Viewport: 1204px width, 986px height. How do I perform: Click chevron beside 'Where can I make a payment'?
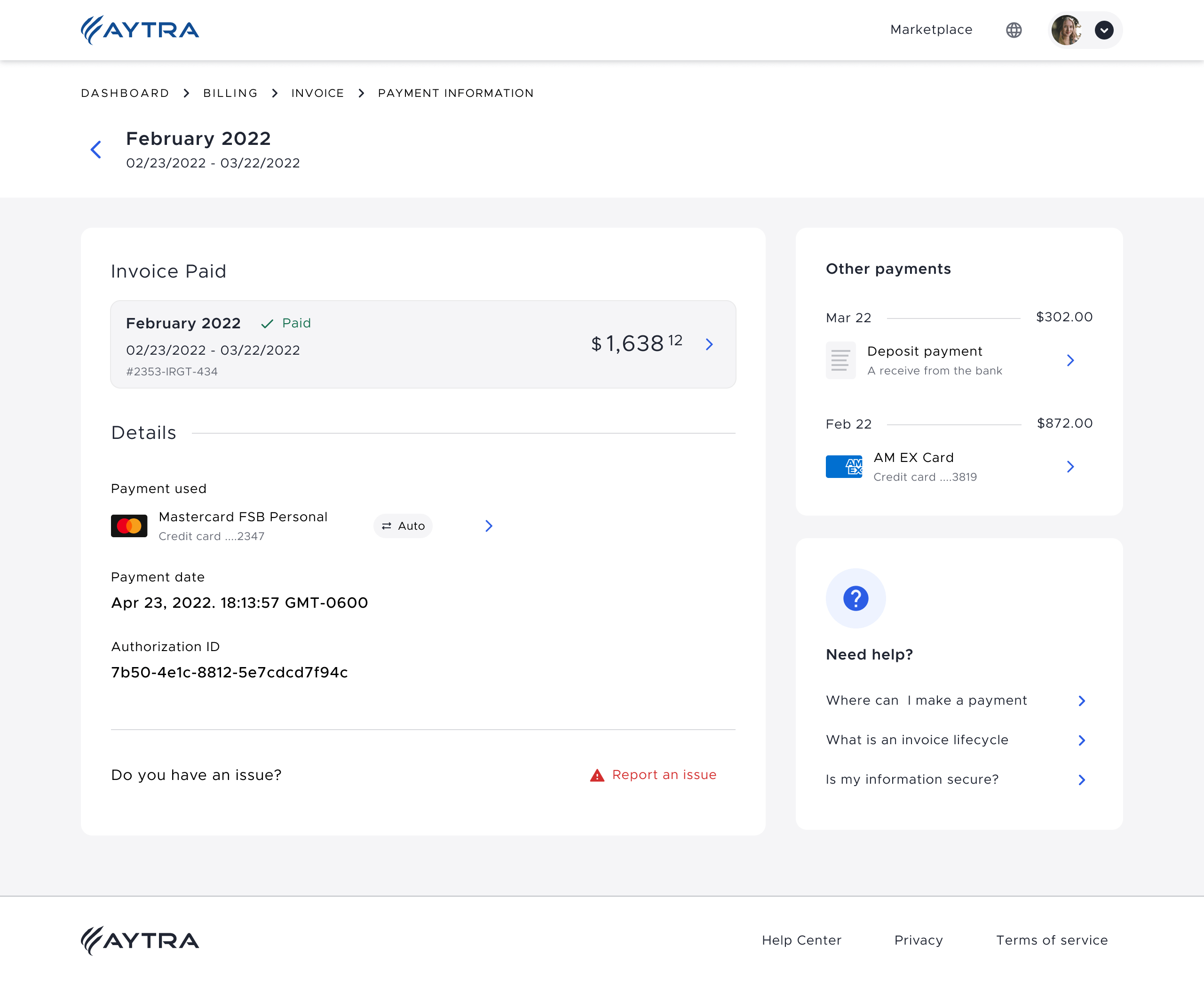coord(1082,701)
